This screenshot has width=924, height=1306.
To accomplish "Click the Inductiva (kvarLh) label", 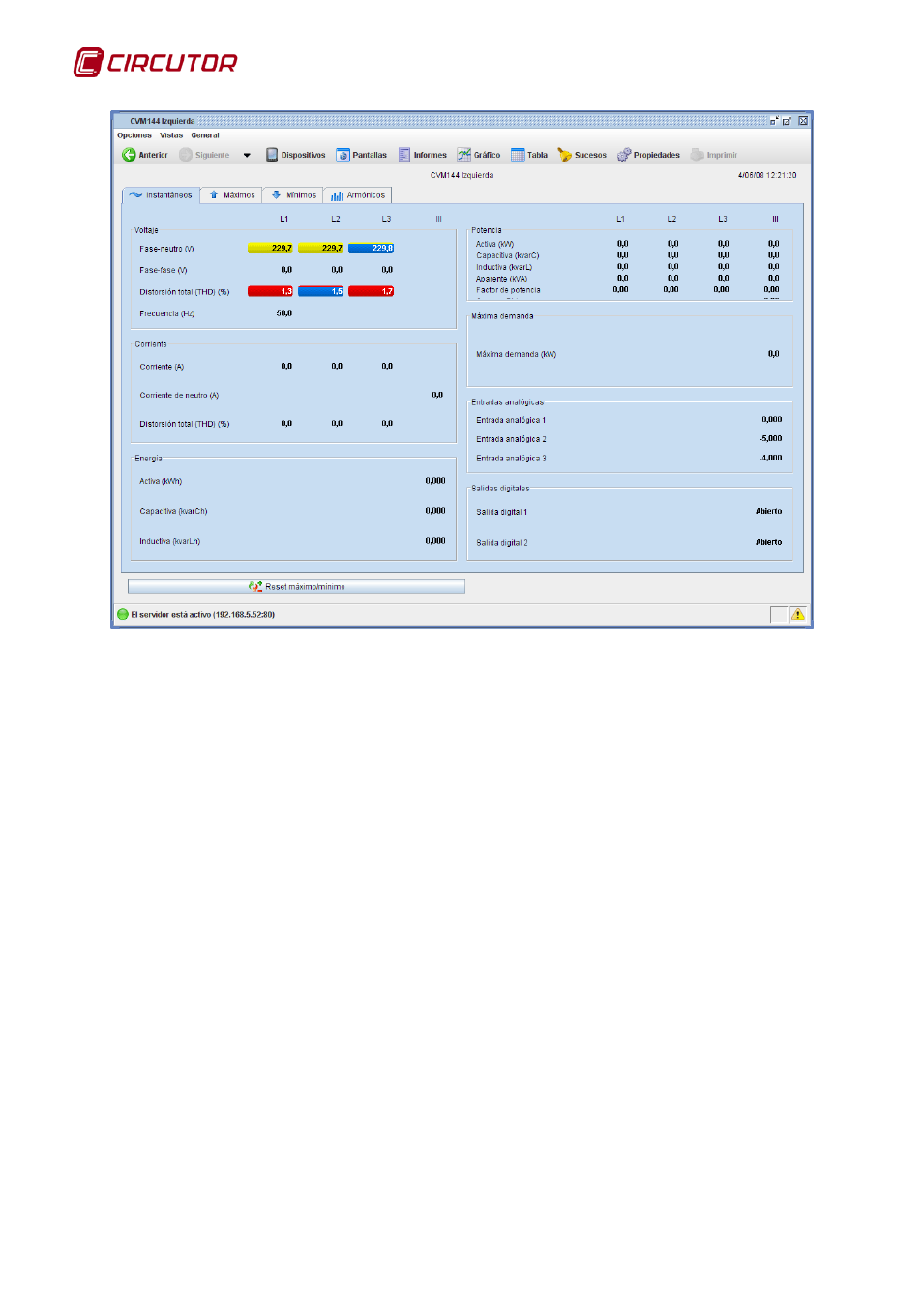I will point(170,541).
